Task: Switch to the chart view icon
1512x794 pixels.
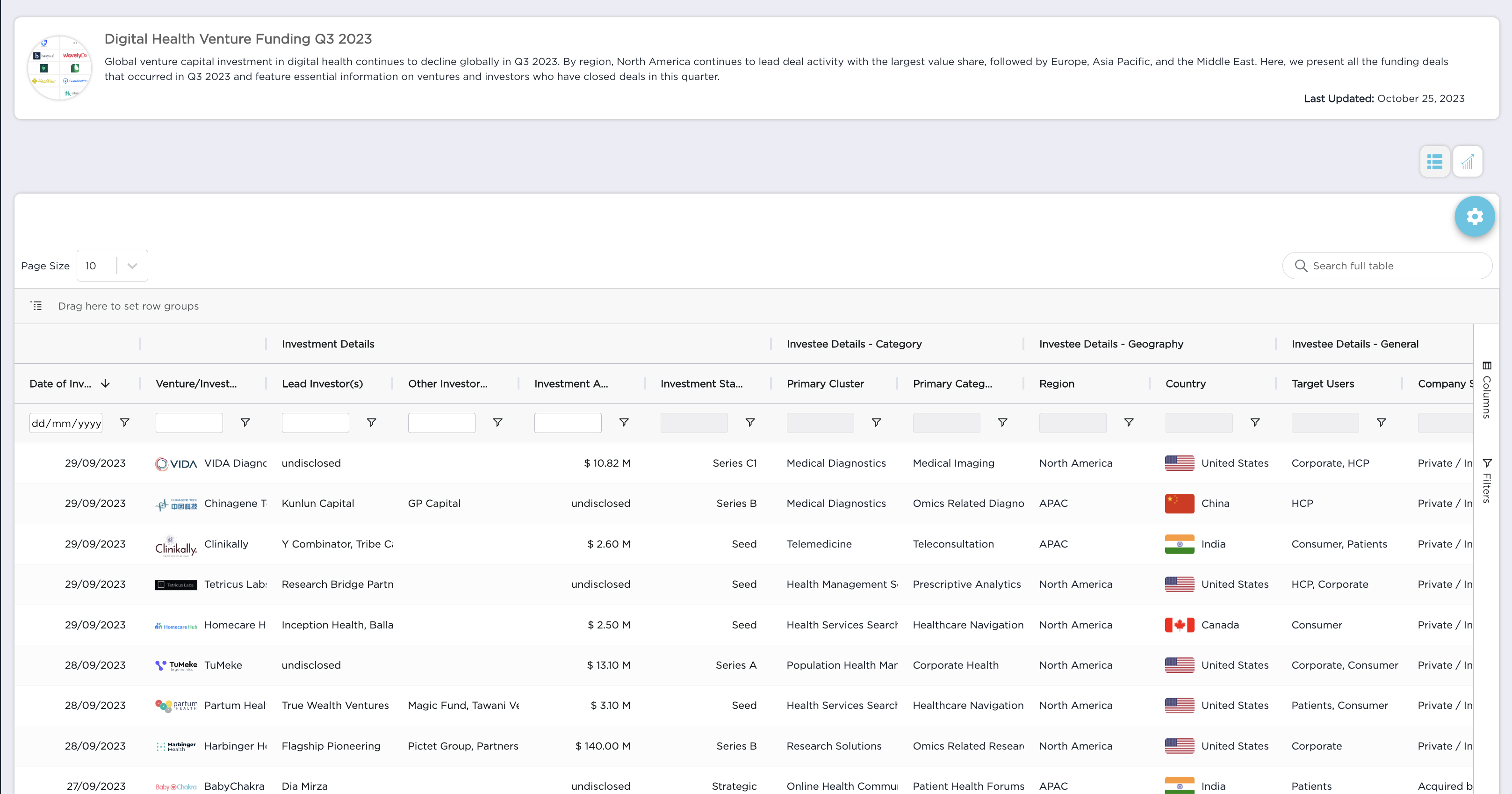Action: [1468, 161]
